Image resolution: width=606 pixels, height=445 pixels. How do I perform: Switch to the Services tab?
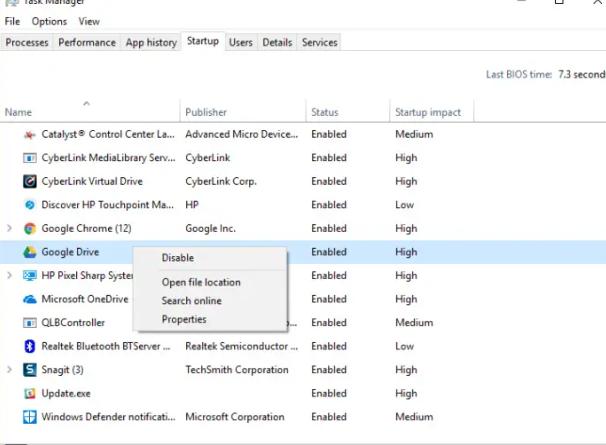click(x=320, y=42)
